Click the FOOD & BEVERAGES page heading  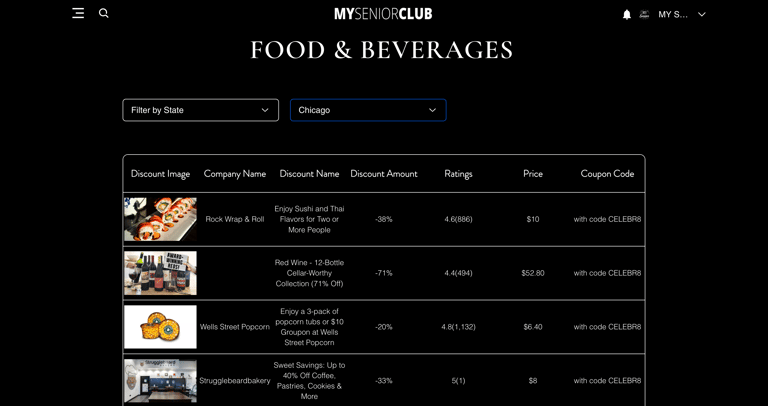pyautogui.click(x=382, y=50)
